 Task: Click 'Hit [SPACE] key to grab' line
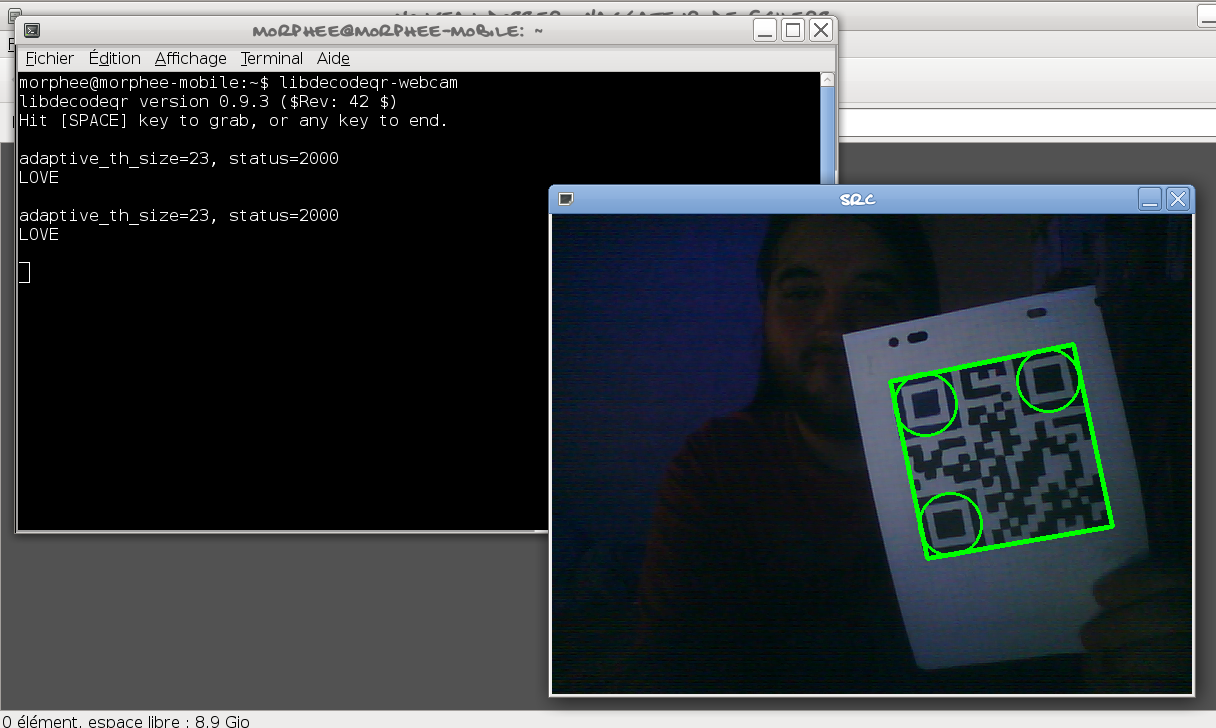(x=233, y=120)
